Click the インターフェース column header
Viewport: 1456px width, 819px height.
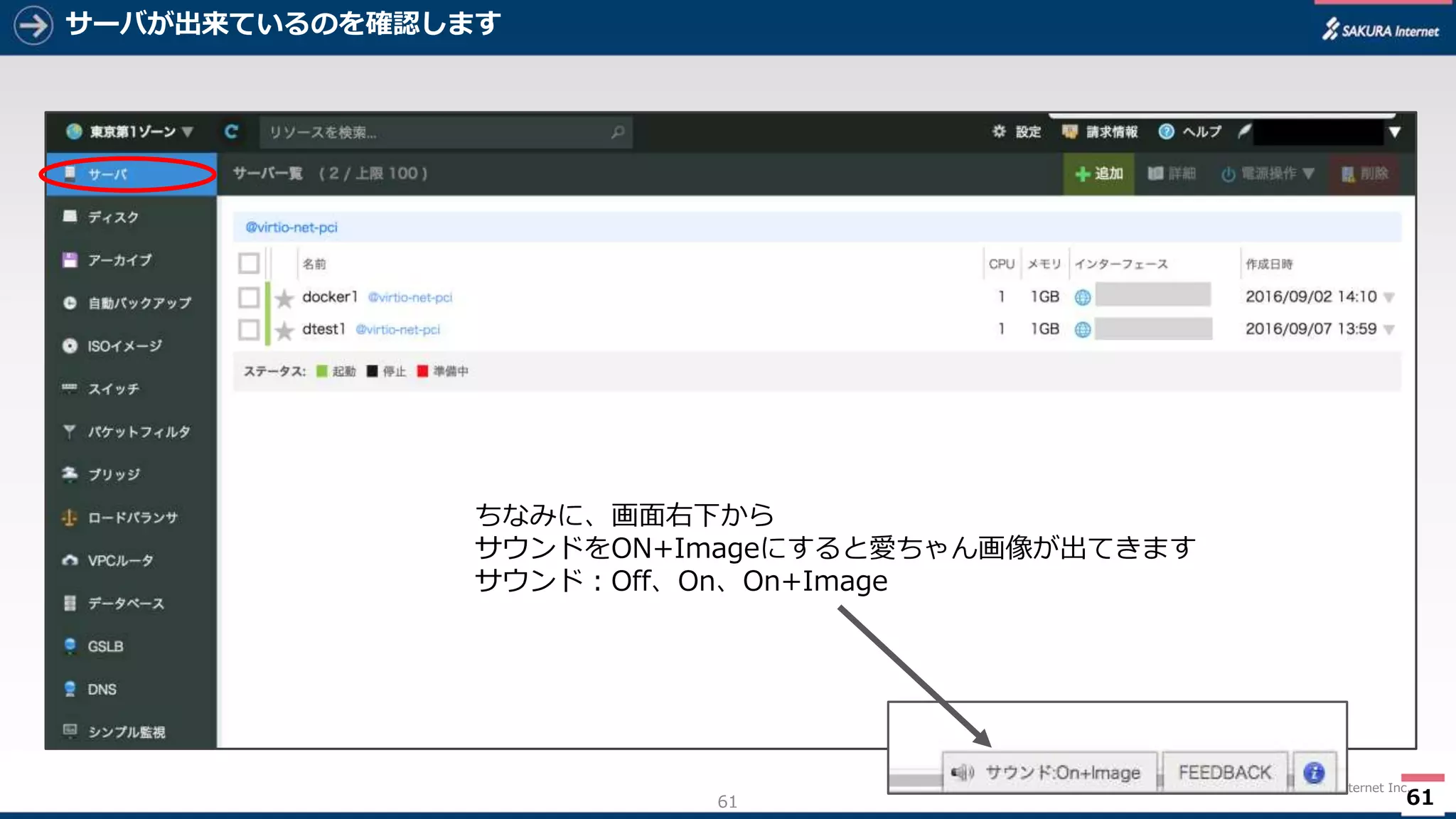(1121, 264)
